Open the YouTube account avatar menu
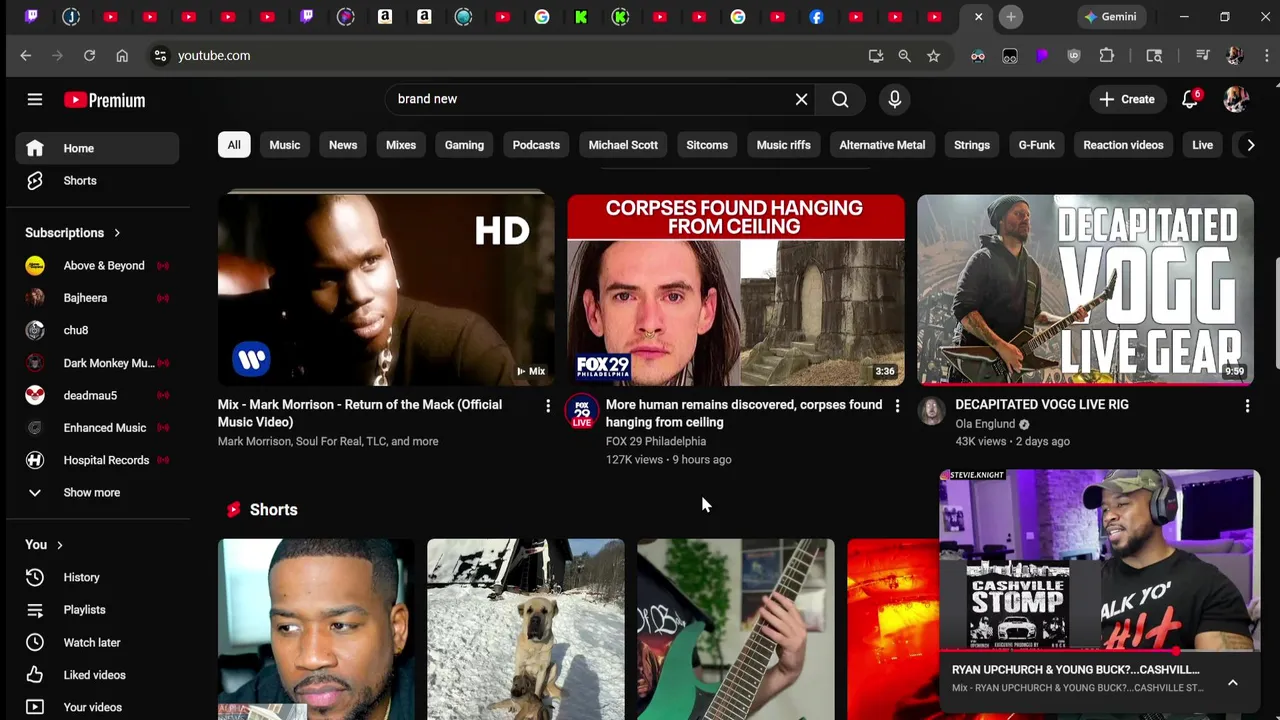This screenshot has width=1280, height=720. pyautogui.click(x=1236, y=99)
